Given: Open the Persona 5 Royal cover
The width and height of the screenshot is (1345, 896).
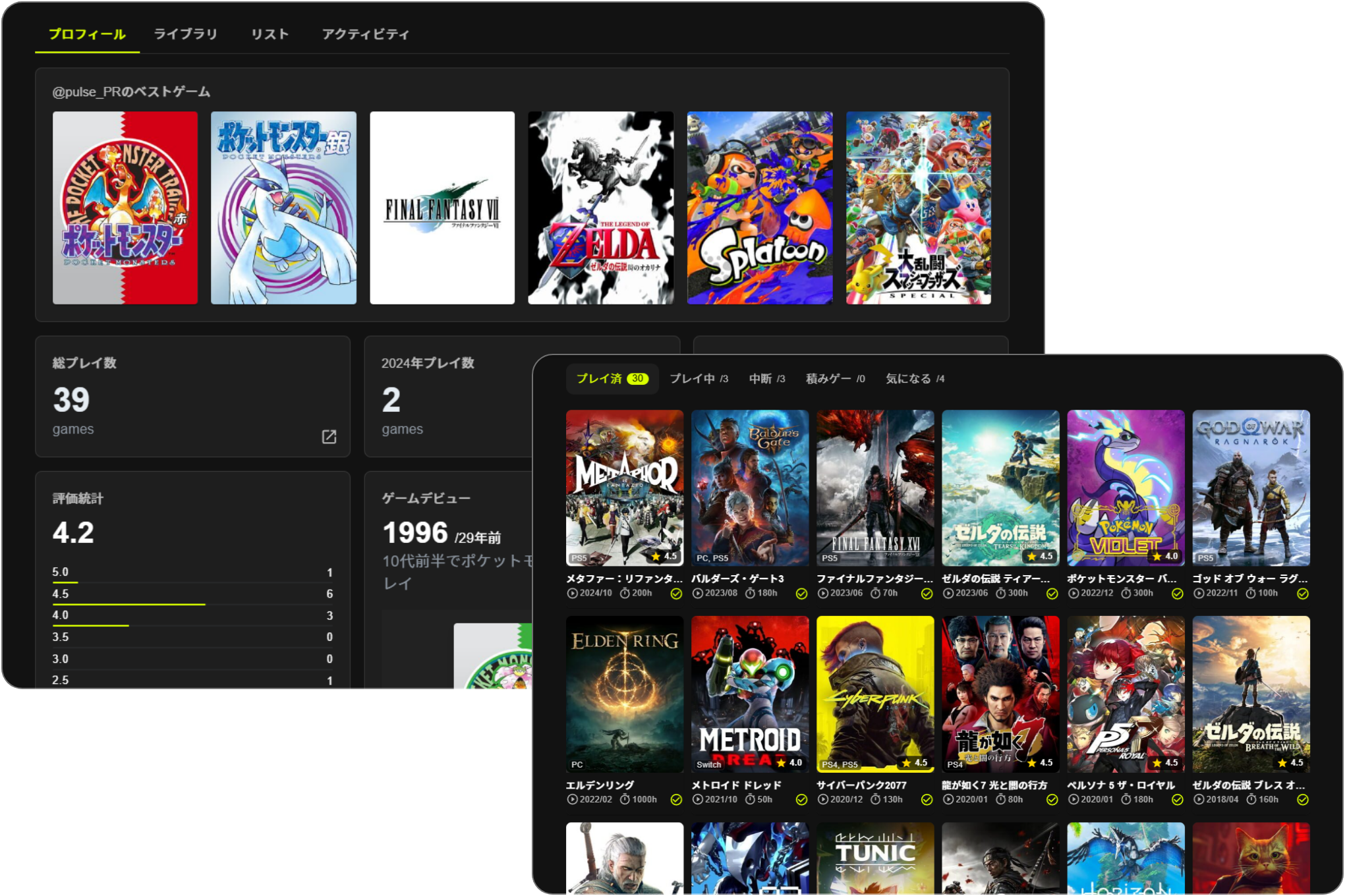Looking at the screenshot, I should pos(1126,694).
